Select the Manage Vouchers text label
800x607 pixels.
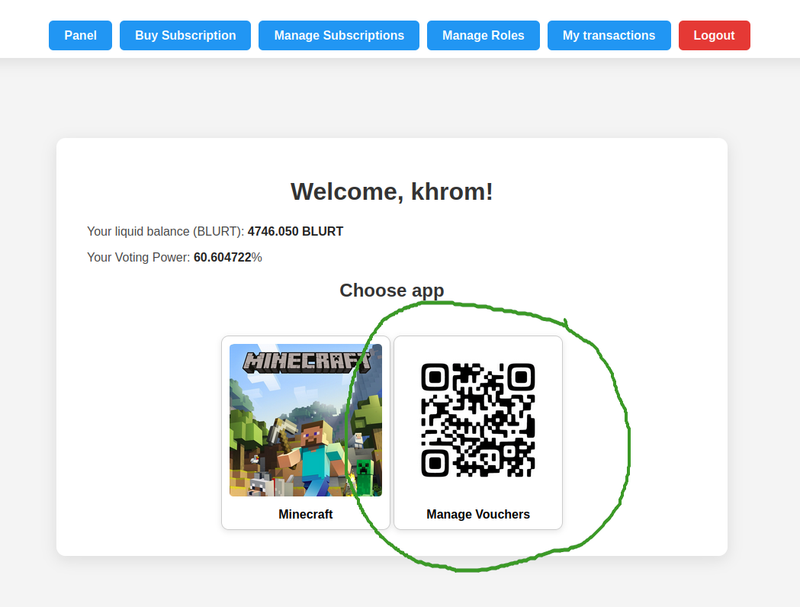pos(478,514)
